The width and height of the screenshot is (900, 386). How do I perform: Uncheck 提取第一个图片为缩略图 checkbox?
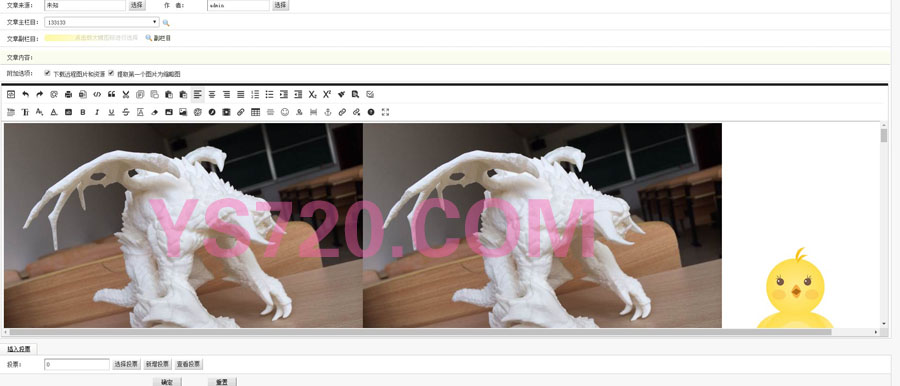pos(111,73)
